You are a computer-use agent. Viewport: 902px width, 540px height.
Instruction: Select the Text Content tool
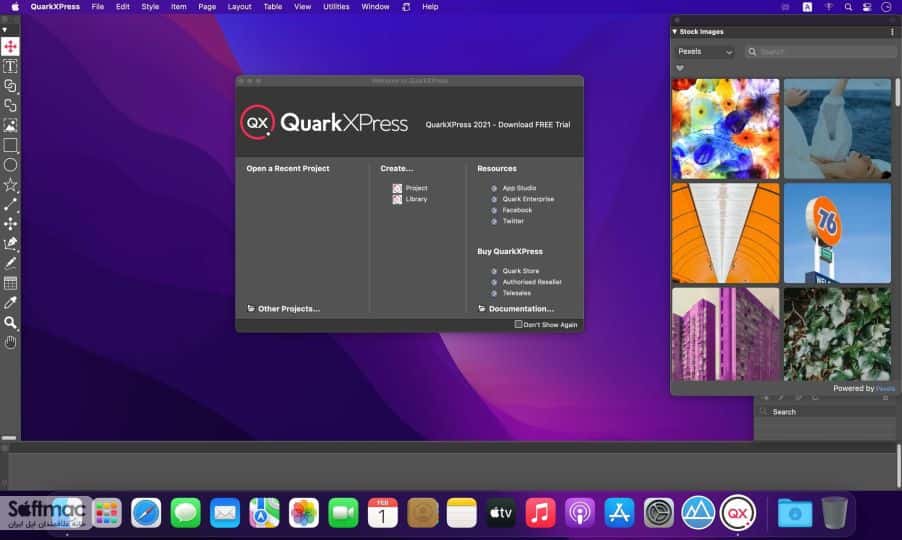pos(10,66)
